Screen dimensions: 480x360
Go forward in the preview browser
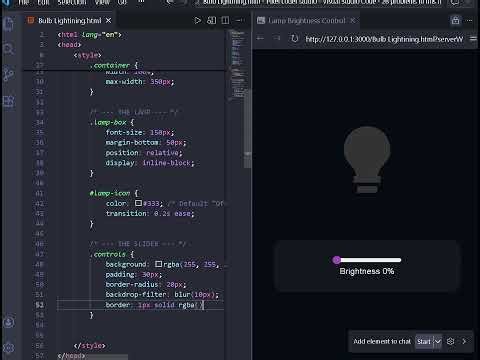tap(277, 38)
